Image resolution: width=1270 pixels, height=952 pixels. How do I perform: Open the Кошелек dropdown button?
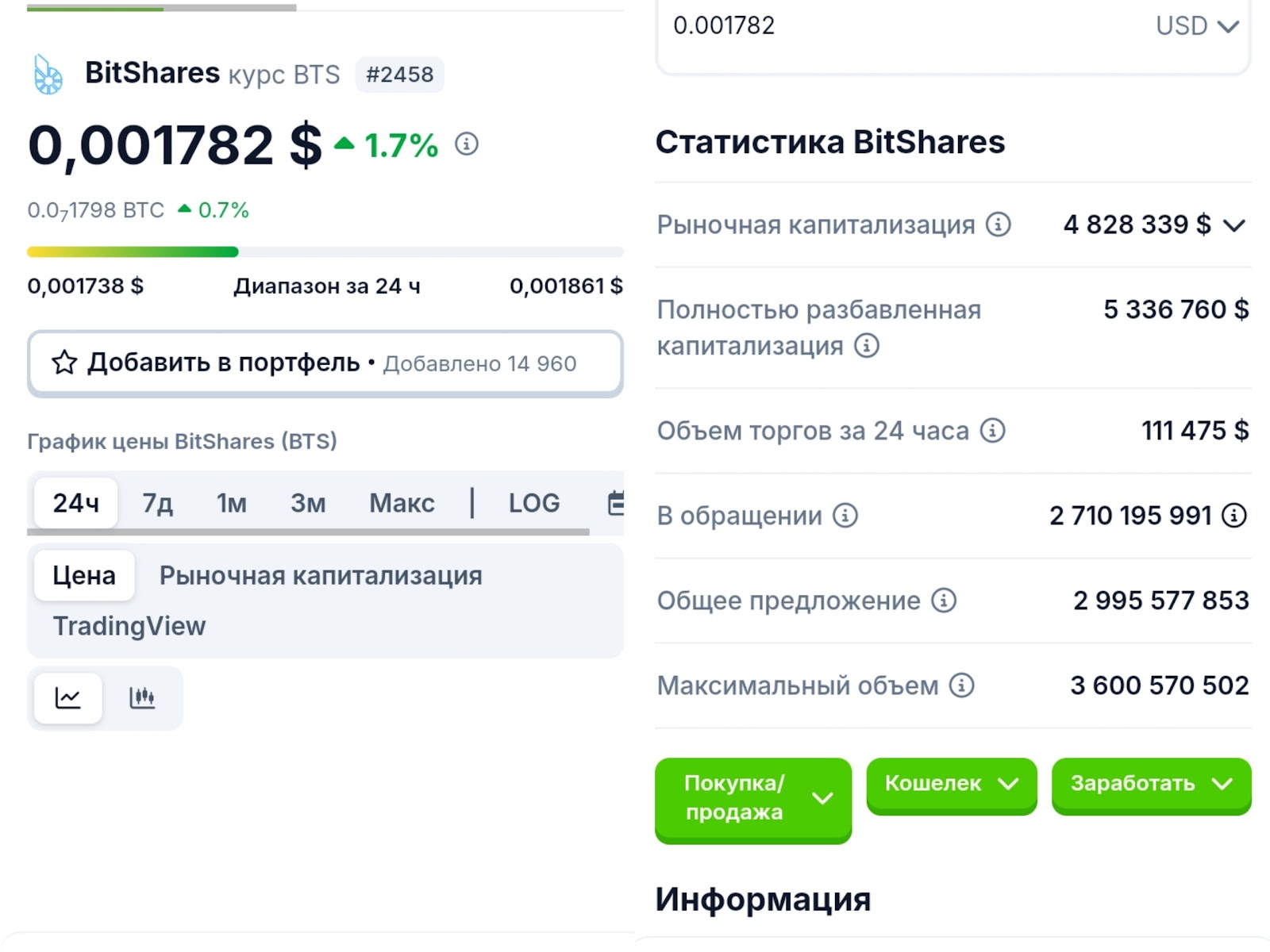point(952,785)
